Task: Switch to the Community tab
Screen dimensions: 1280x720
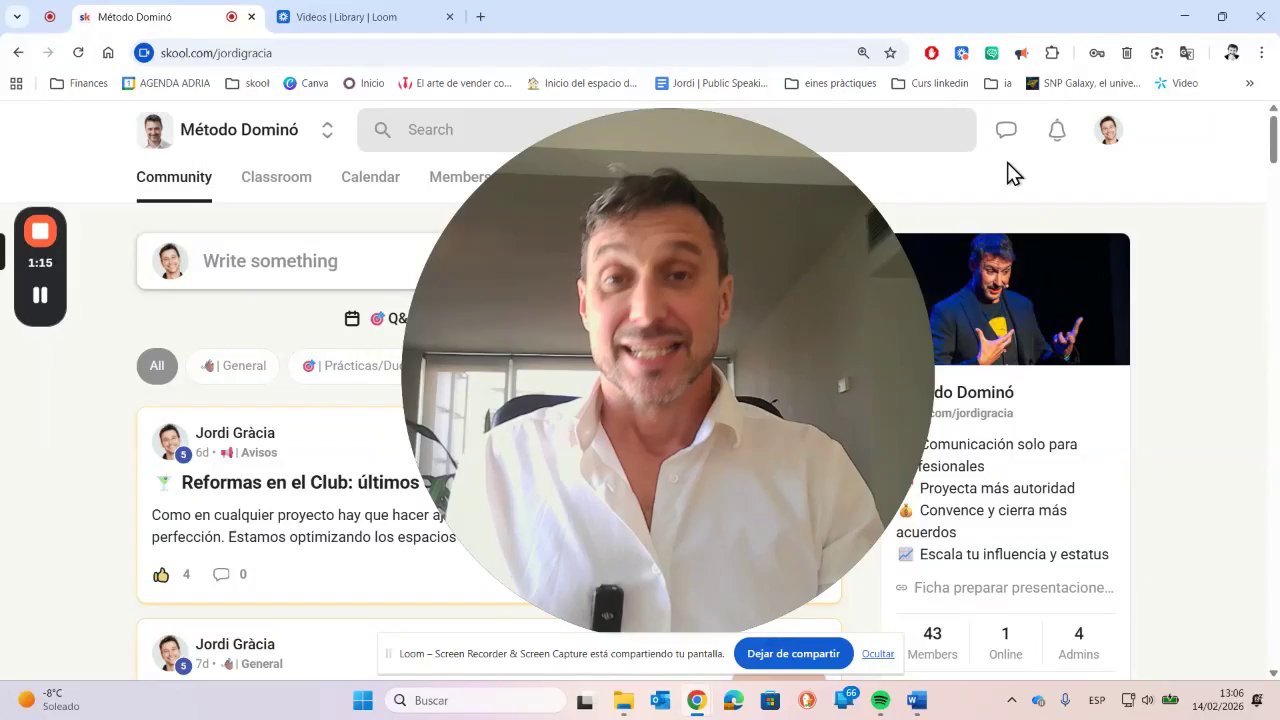Action: point(174,177)
